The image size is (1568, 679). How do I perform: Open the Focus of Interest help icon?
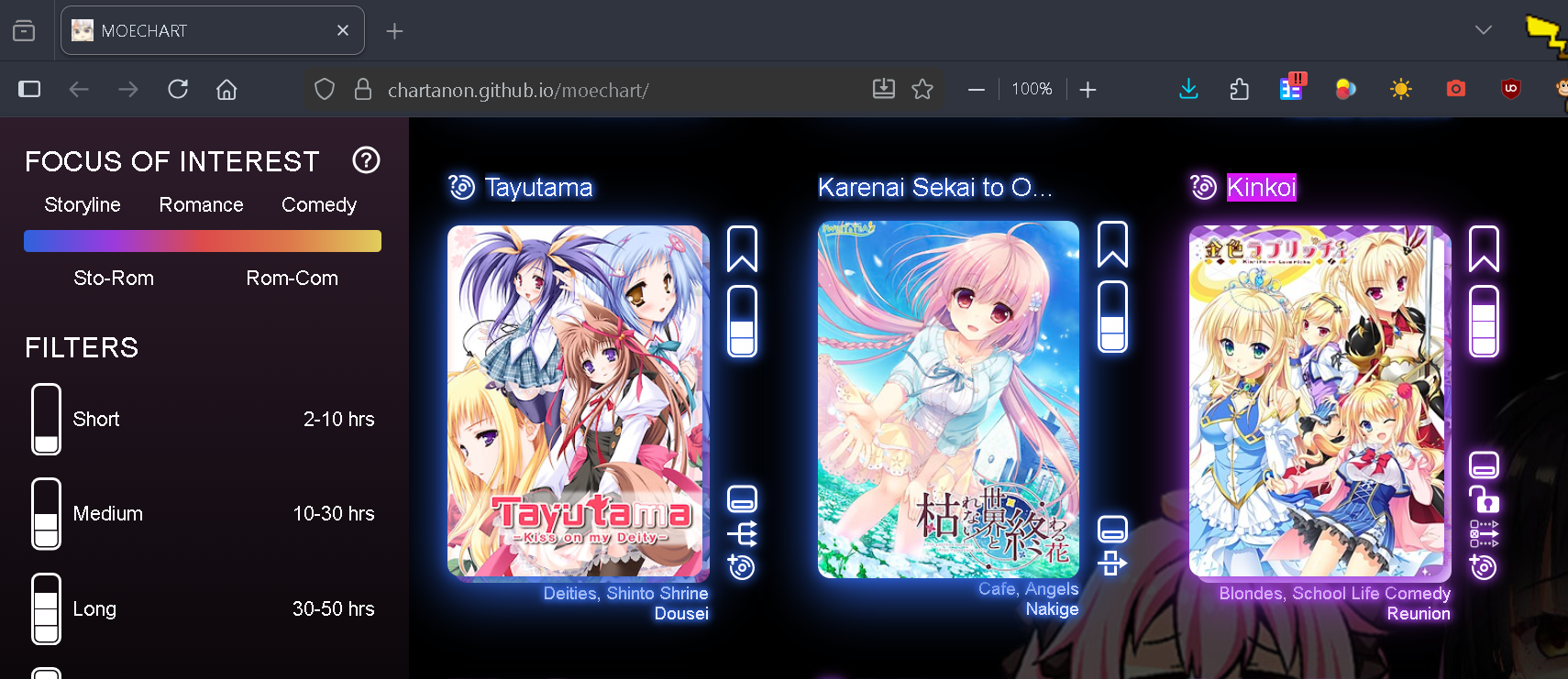[x=366, y=160]
